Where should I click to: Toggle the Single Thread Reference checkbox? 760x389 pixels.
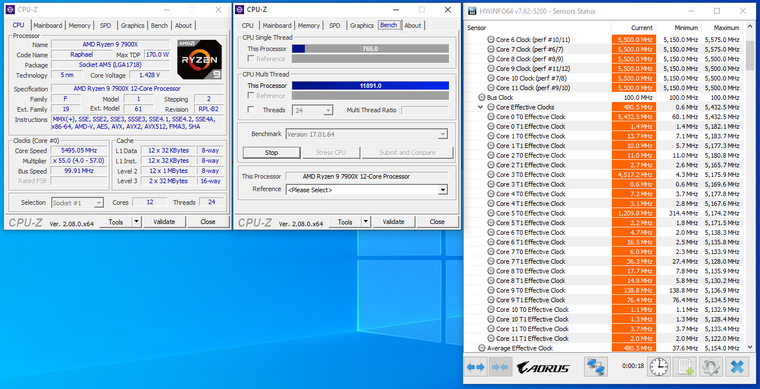(x=251, y=59)
